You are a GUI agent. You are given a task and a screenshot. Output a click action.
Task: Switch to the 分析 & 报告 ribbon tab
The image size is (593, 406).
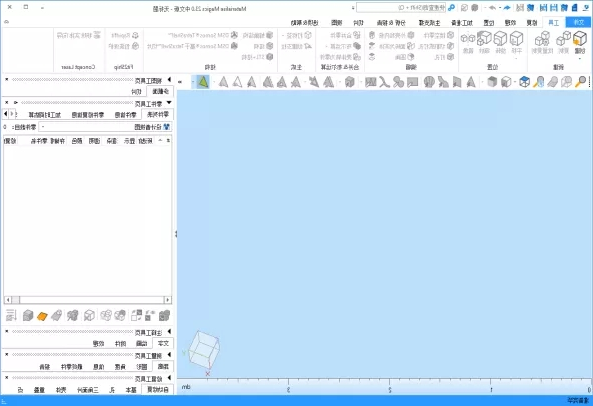[391, 23]
